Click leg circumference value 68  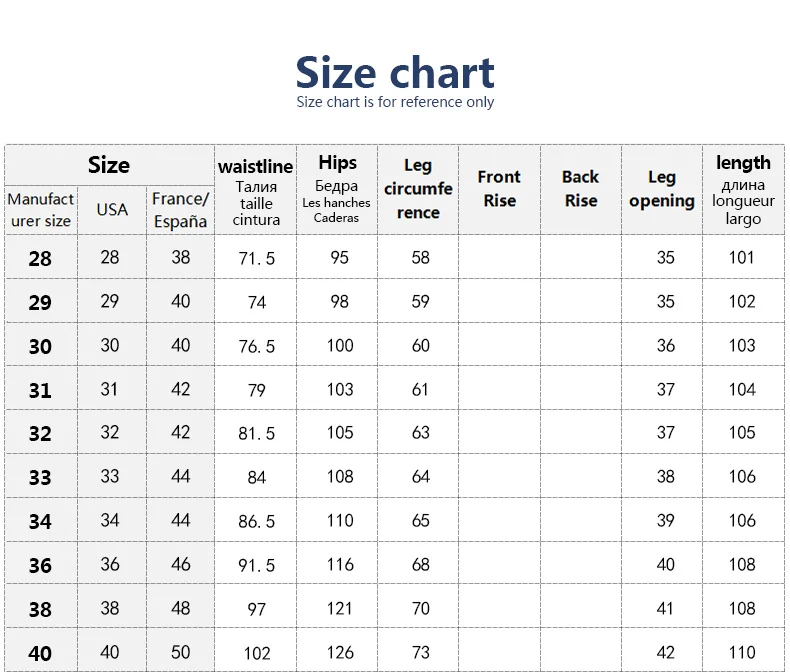tap(420, 565)
